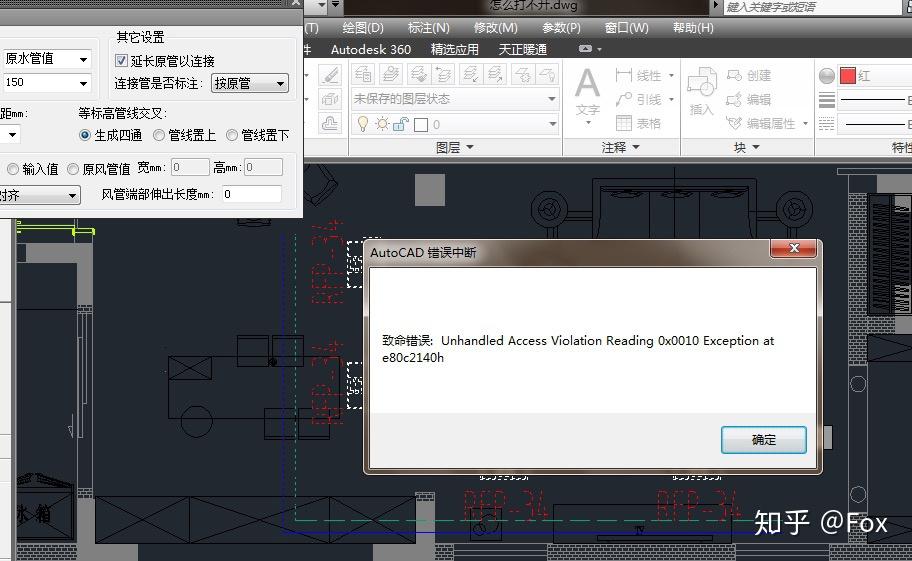Open the 帮助(H) menu
This screenshot has width=912, height=561.
pos(693,28)
